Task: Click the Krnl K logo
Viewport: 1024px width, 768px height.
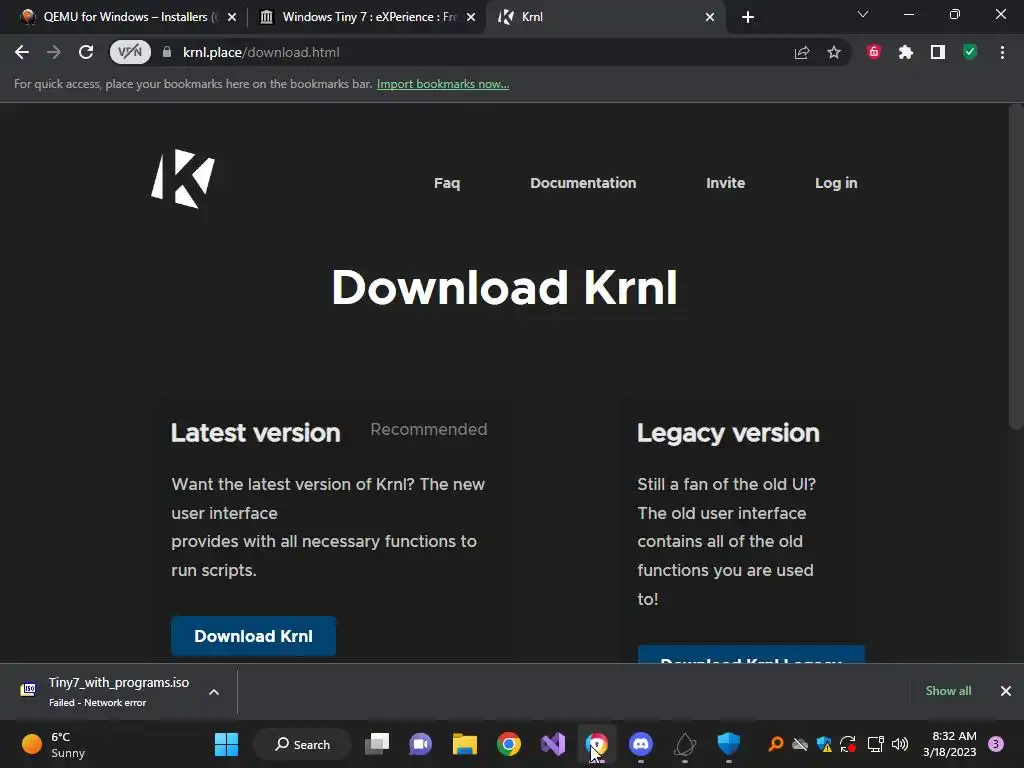Action: click(183, 178)
